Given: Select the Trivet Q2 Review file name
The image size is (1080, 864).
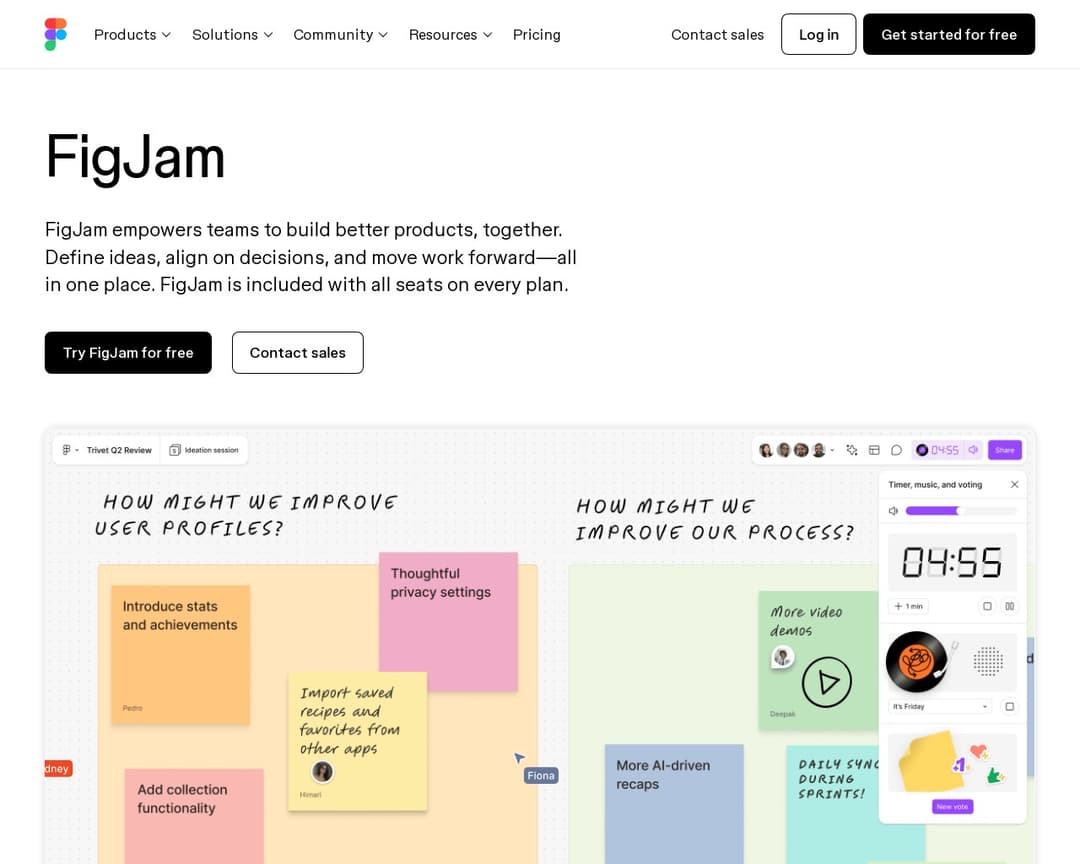Looking at the screenshot, I should click(x=119, y=450).
